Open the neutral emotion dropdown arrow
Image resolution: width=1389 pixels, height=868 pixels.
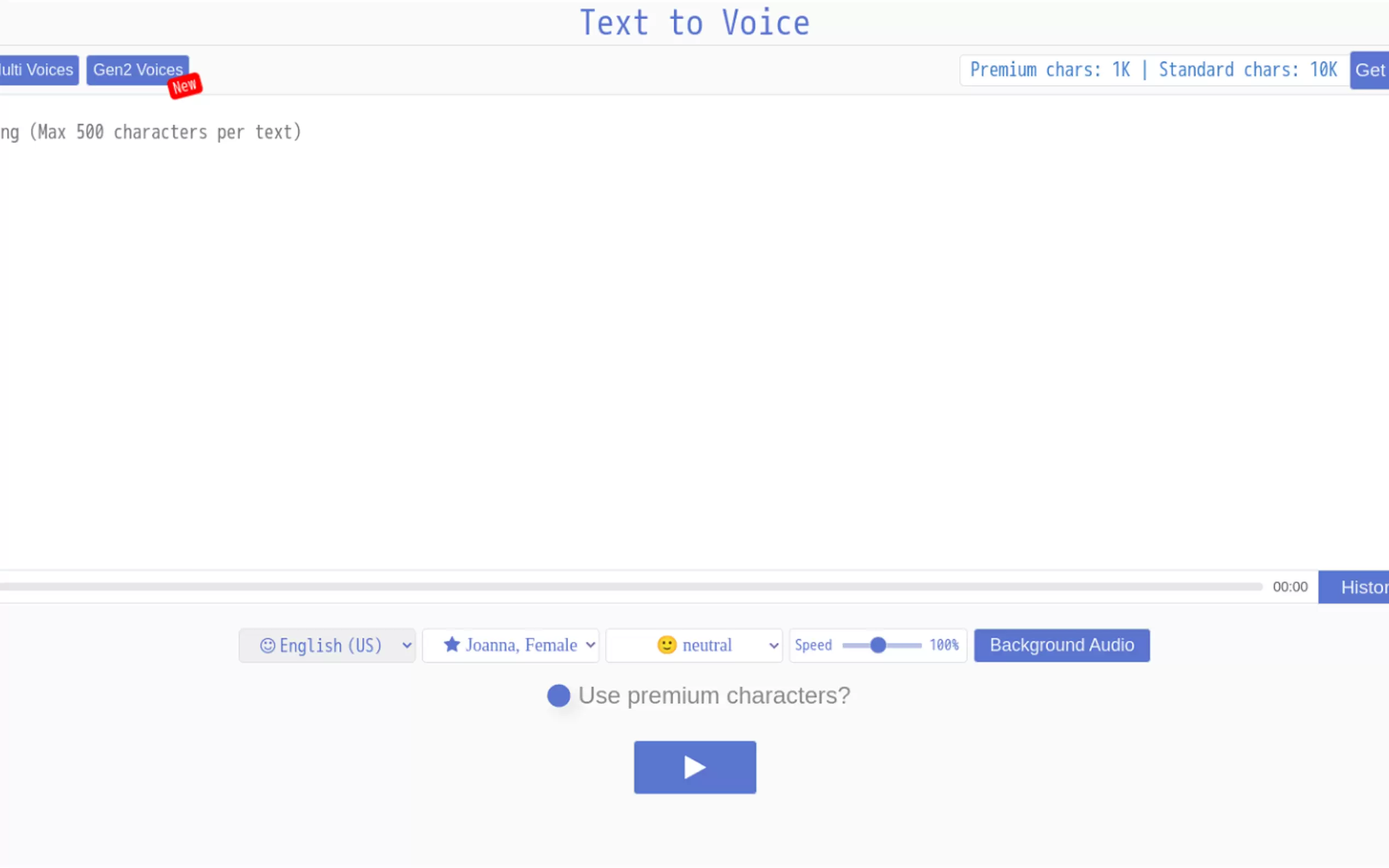[x=773, y=645]
